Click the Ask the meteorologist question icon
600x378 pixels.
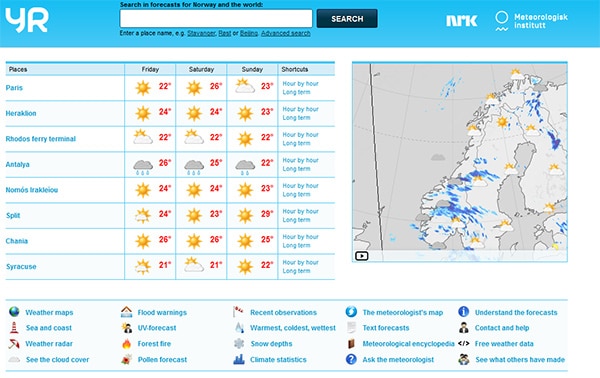pos(351,360)
